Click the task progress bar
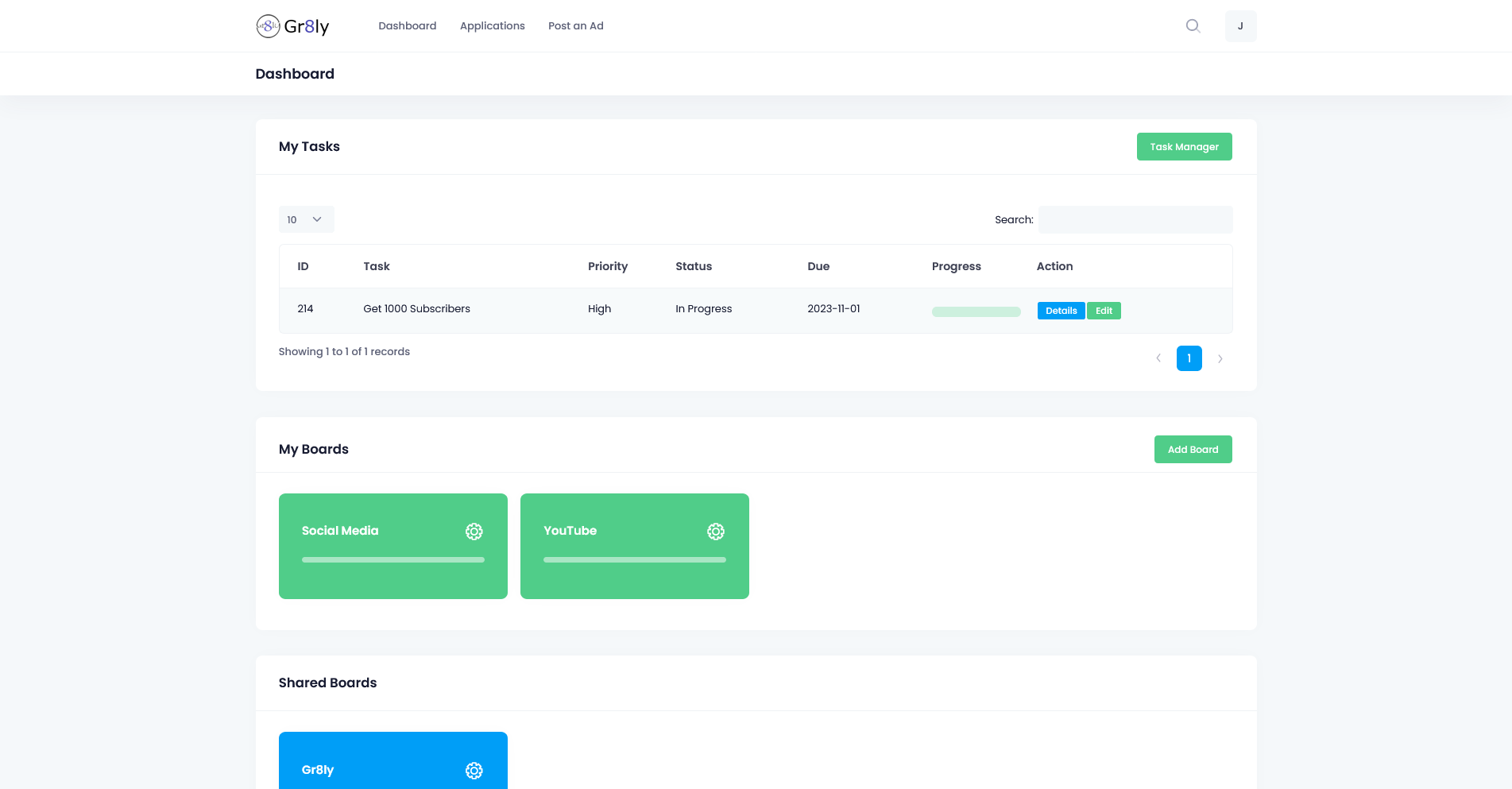This screenshot has height=789, width=1512. click(976, 311)
